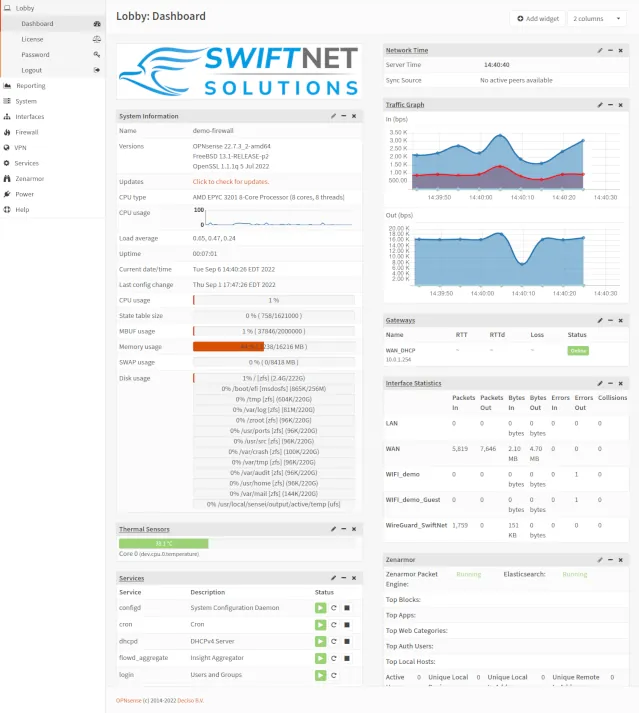639x713 pixels.
Task: Edit the Services widget
Action: tap(333, 578)
